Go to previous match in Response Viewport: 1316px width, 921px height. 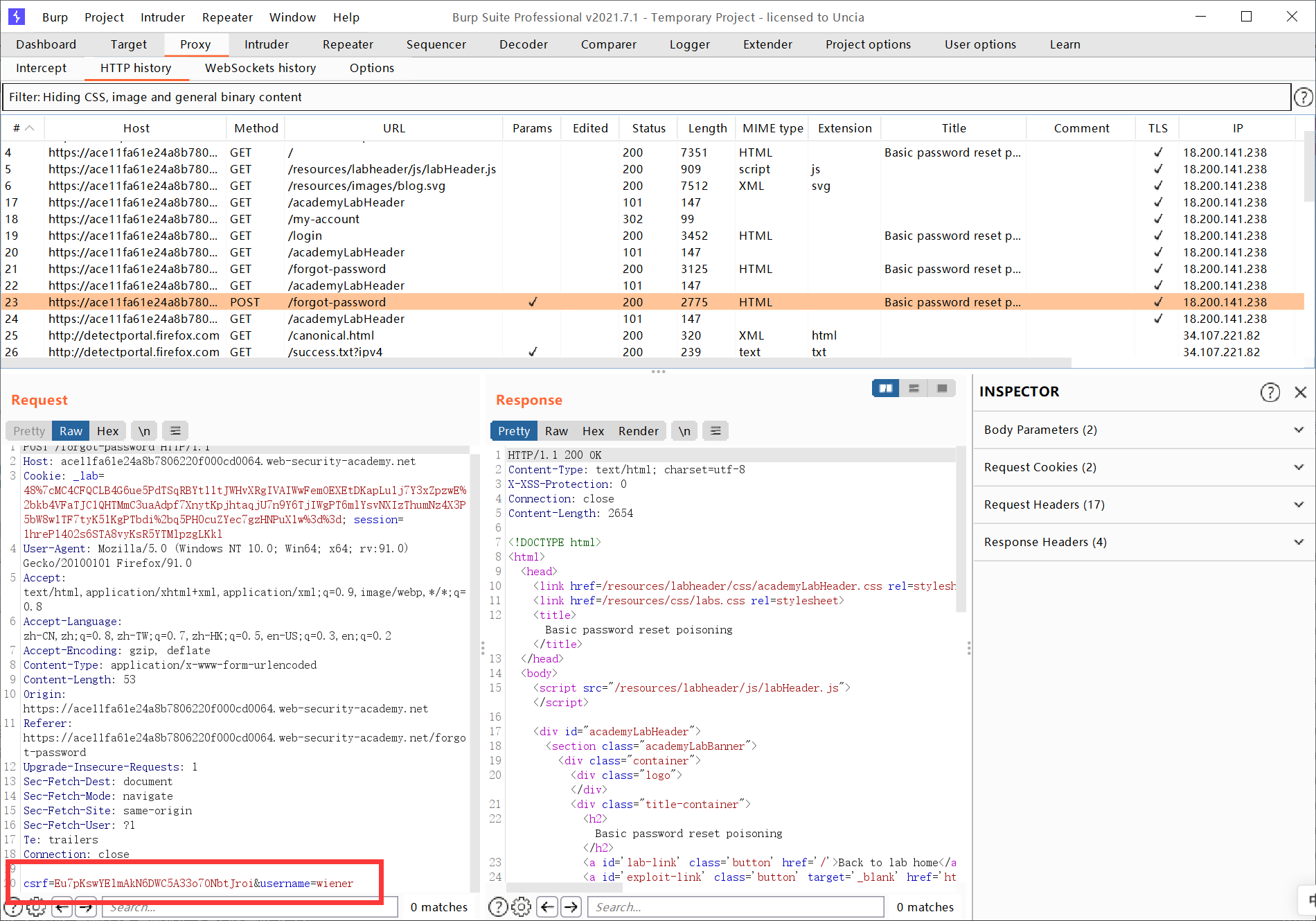pos(547,907)
